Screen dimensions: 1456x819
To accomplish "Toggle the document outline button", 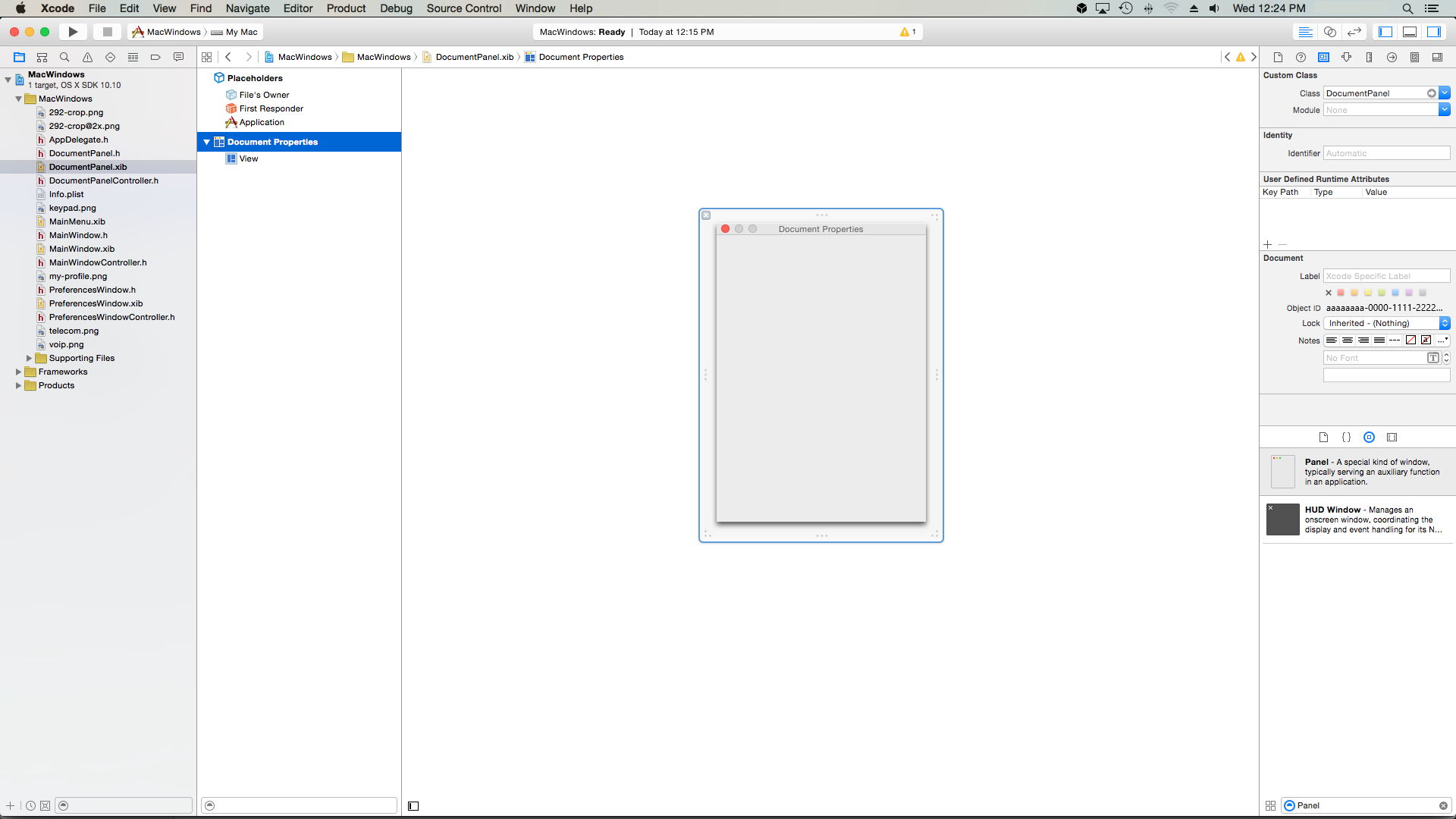I will pos(413,806).
